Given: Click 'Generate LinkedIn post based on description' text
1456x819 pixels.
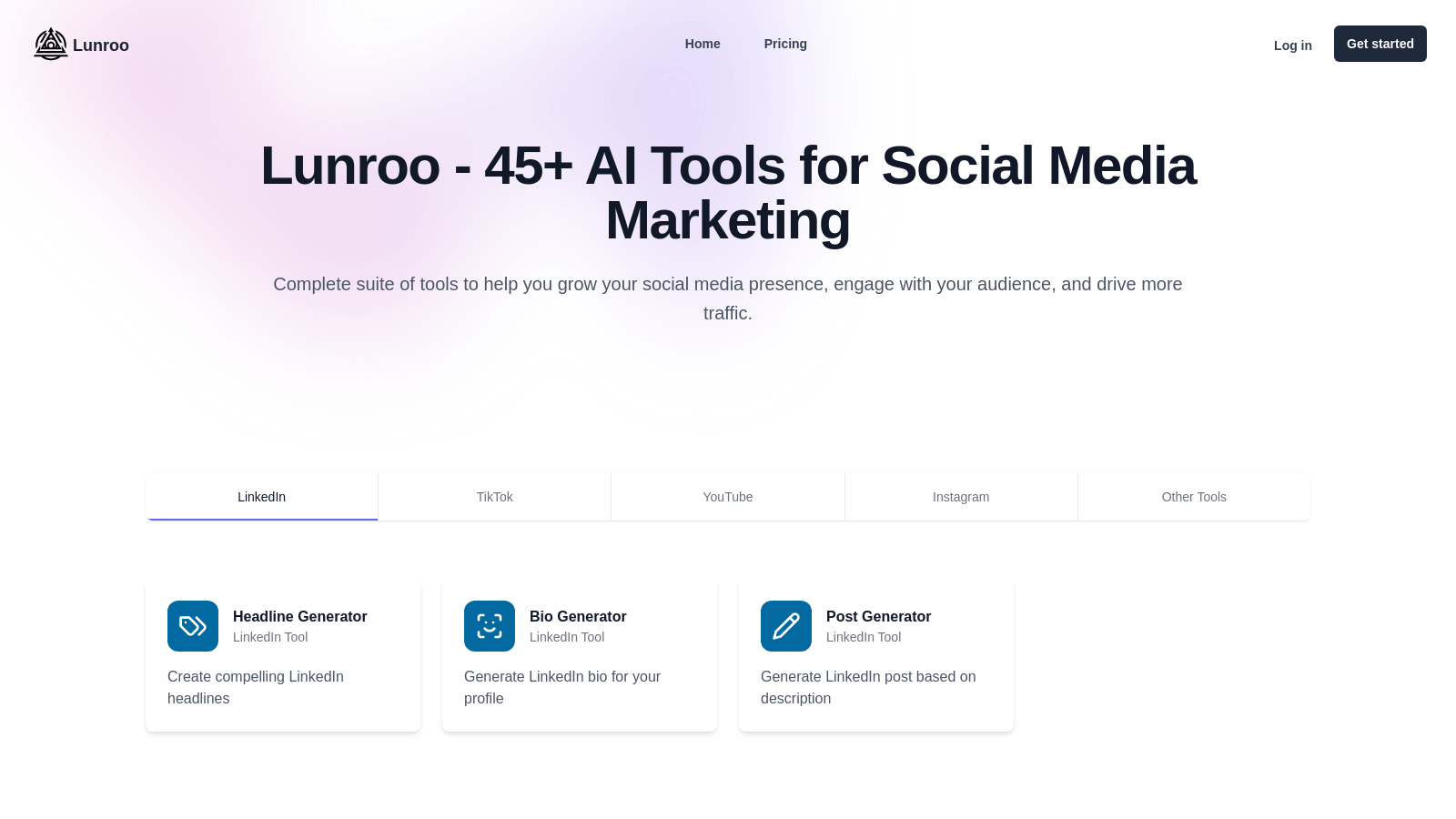Looking at the screenshot, I should coord(868,687).
